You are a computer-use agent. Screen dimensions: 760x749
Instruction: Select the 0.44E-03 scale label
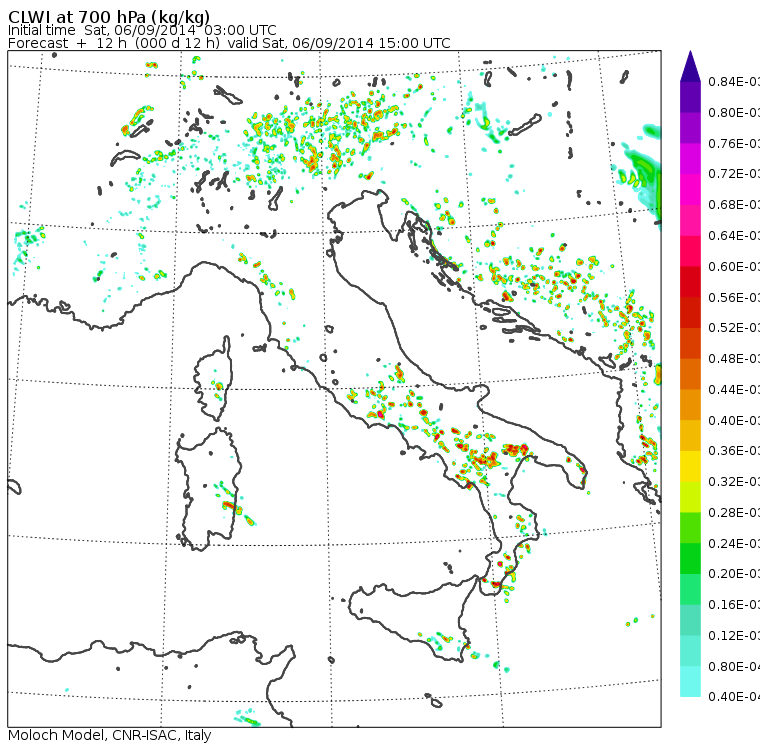pos(734,390)
